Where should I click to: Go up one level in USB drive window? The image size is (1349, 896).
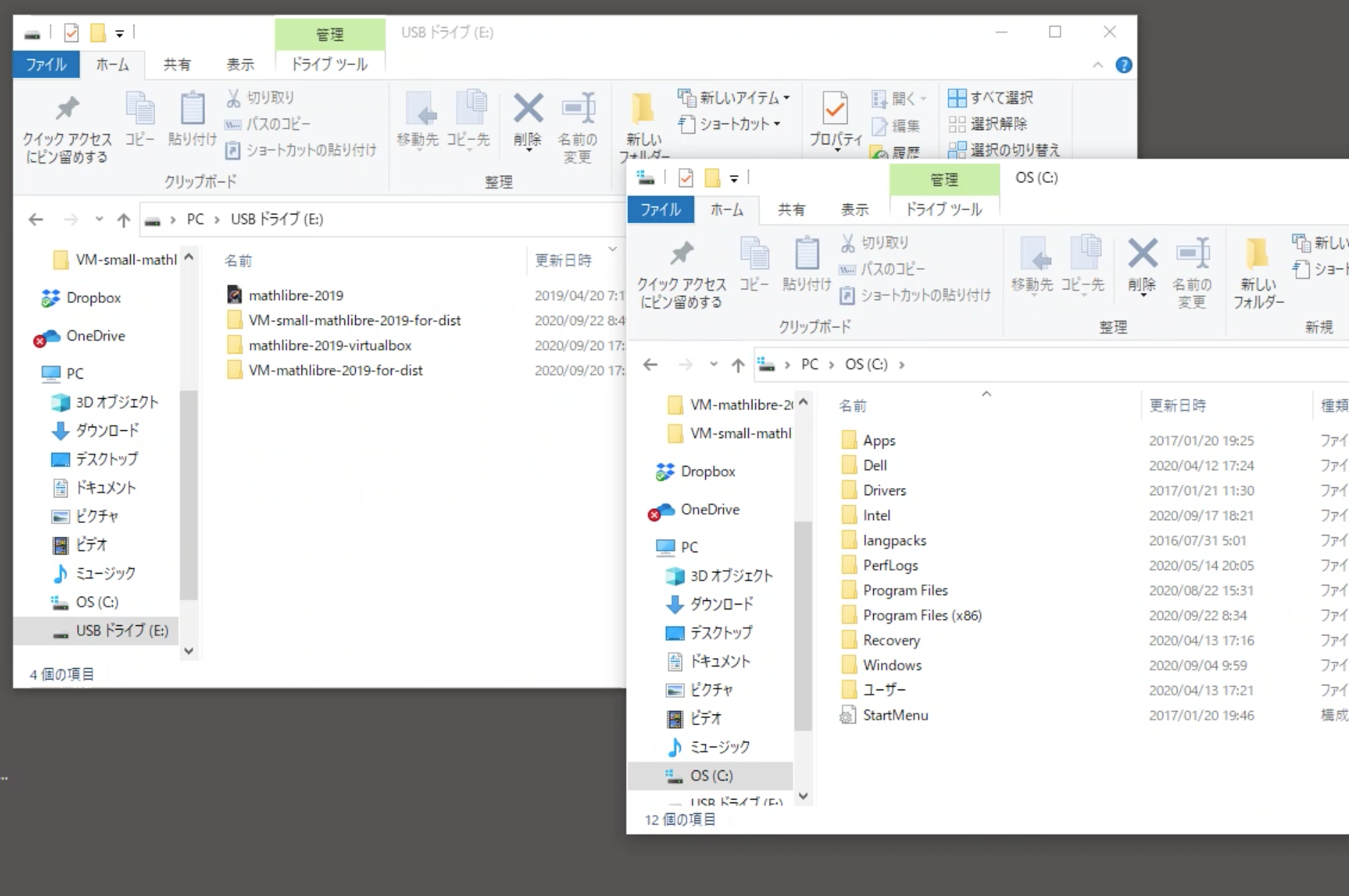click(124, 219)
